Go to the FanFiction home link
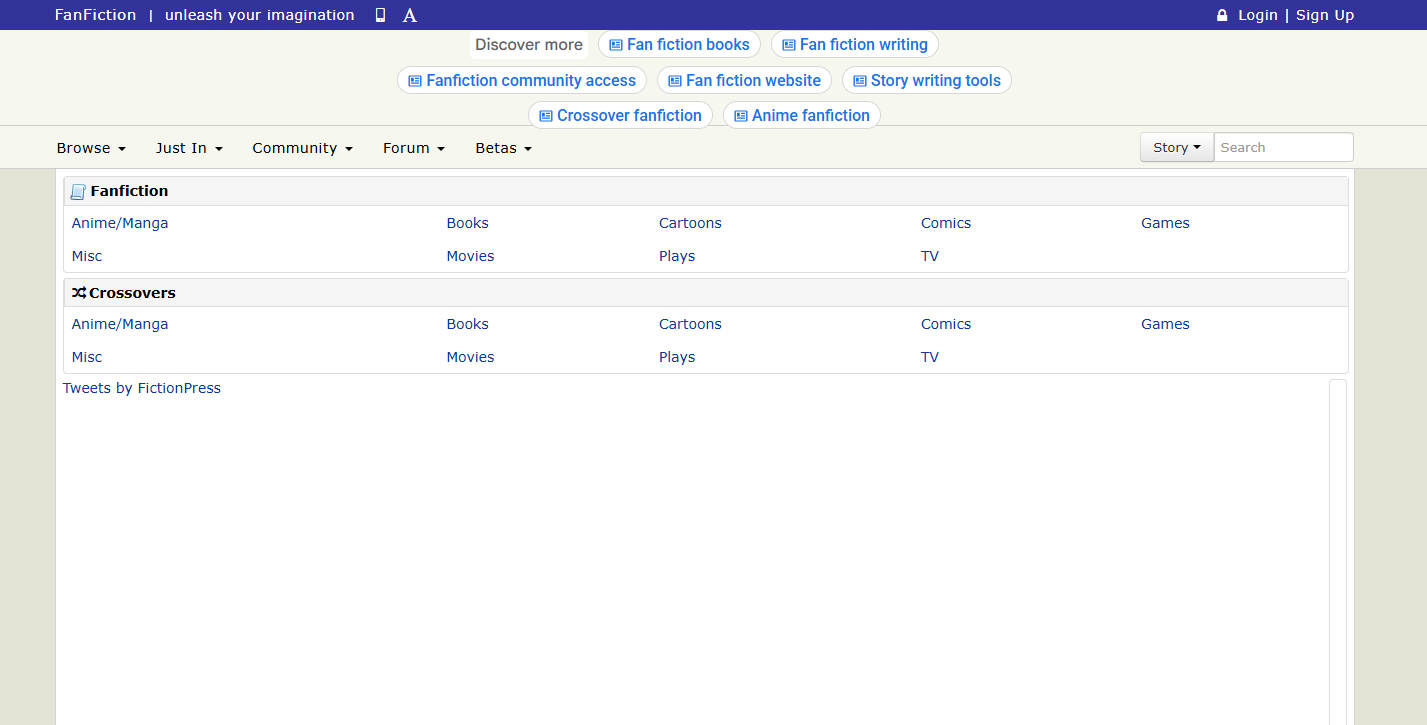Screen dimensions: 1427x725 coord(95,15)
